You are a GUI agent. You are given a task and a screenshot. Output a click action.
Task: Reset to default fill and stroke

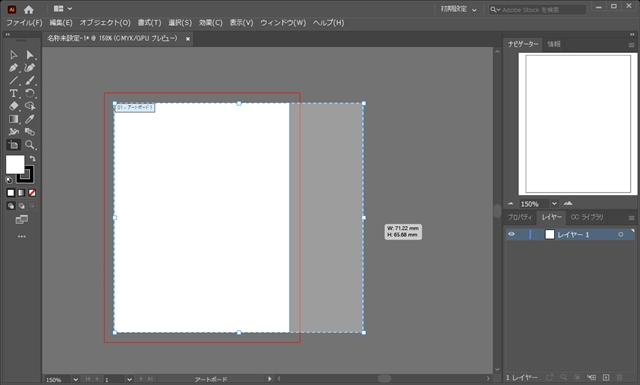(x=9, y=180)
